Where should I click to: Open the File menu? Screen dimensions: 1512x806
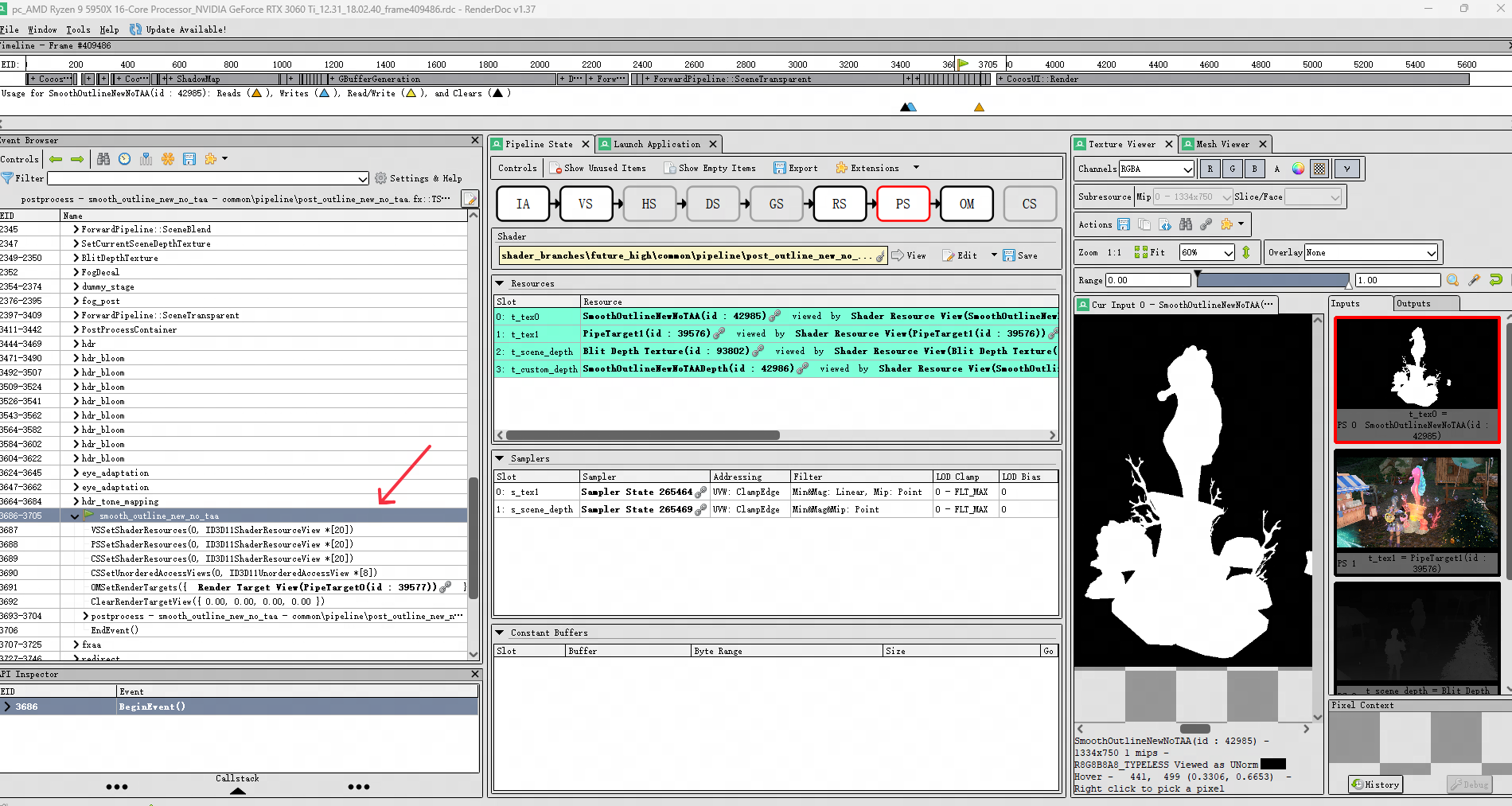click(x=10, y=29)
